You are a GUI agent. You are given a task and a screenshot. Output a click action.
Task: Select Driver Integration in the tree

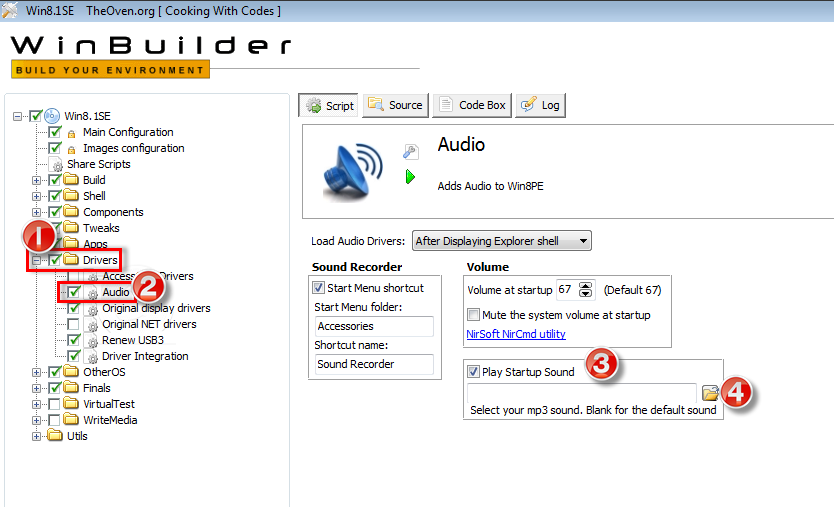(145, 356)
